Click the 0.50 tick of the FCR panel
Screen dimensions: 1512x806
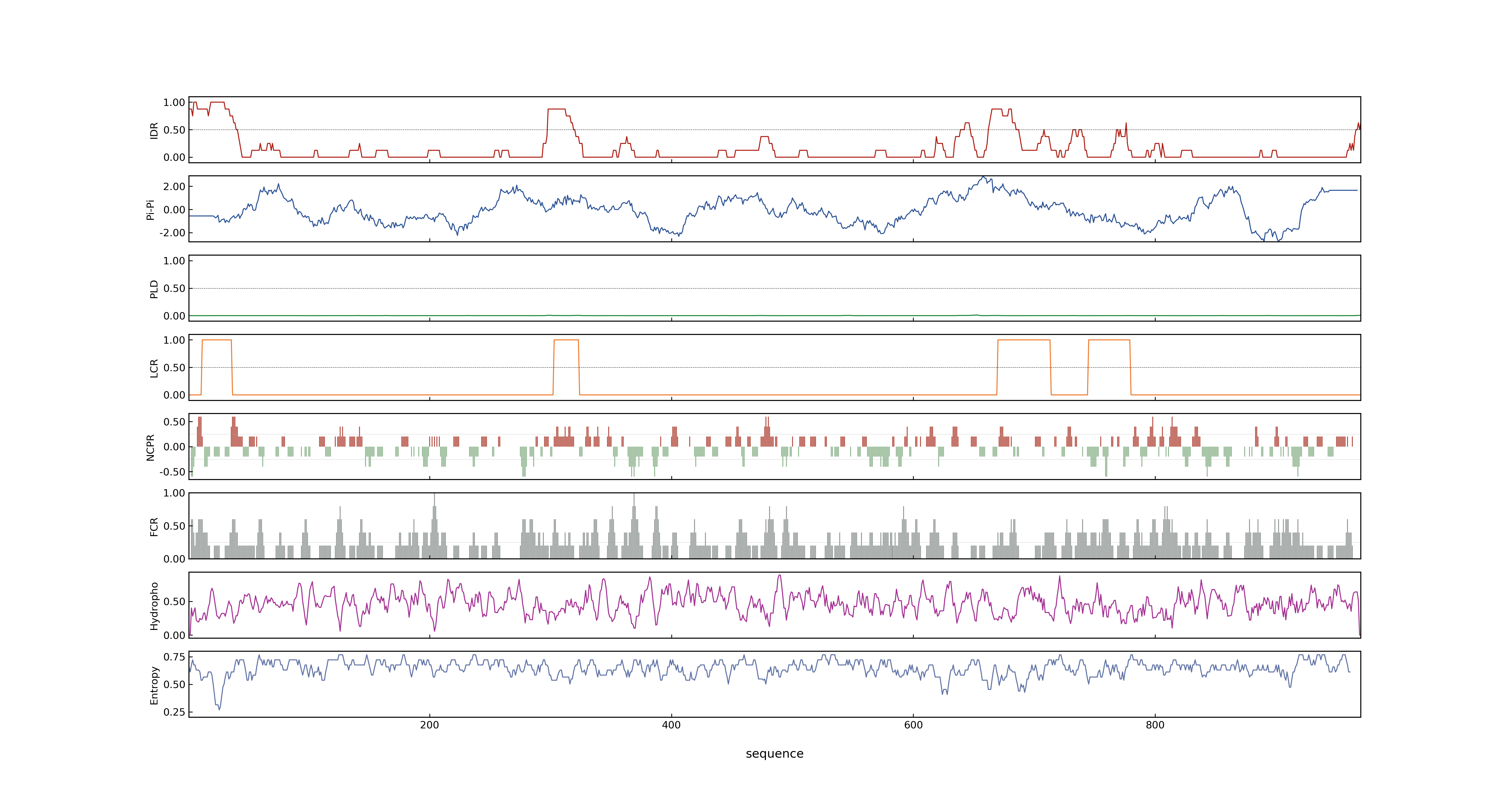174,526
